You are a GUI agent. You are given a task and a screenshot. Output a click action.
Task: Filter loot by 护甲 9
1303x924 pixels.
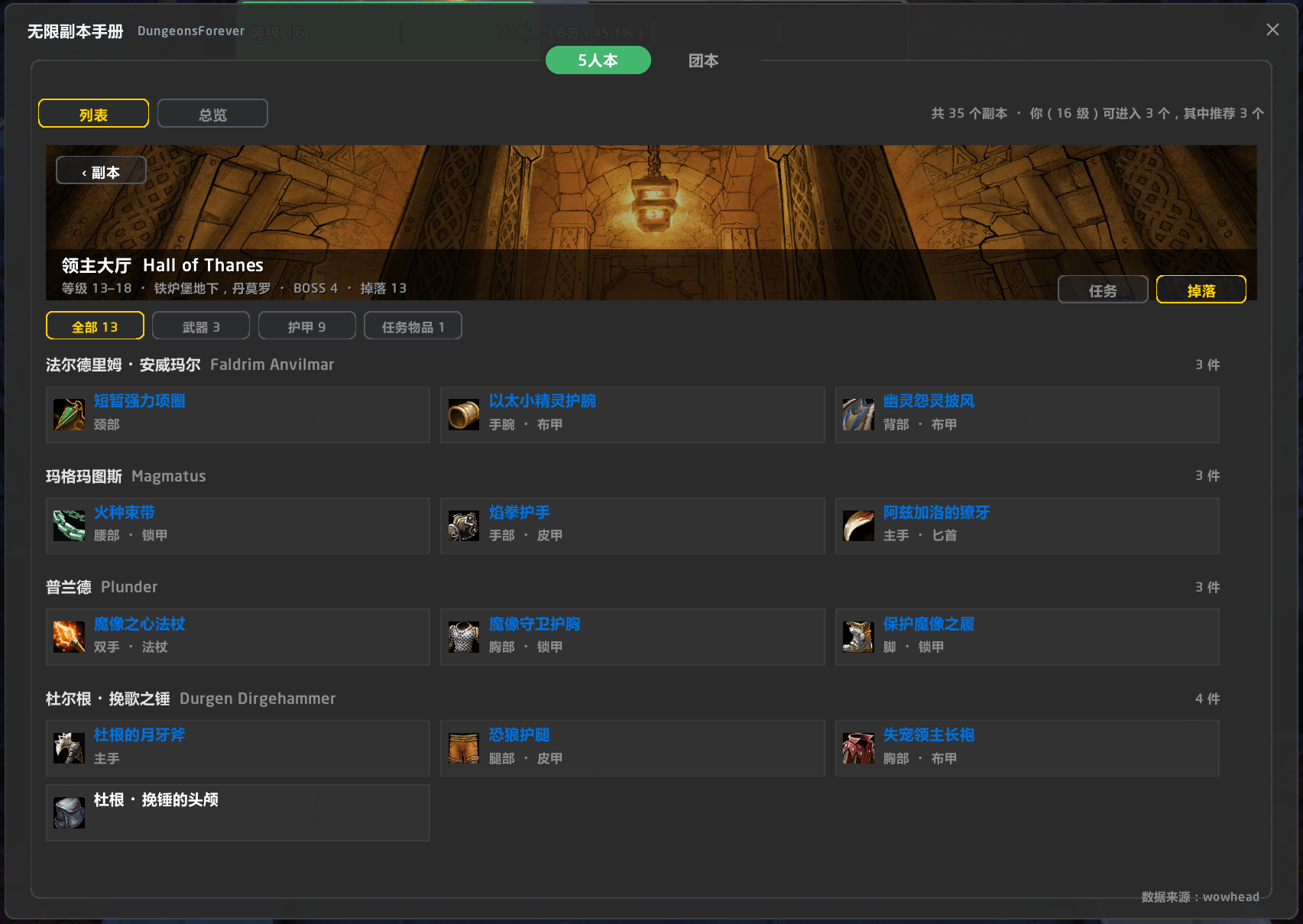click(x=306, y=326)
